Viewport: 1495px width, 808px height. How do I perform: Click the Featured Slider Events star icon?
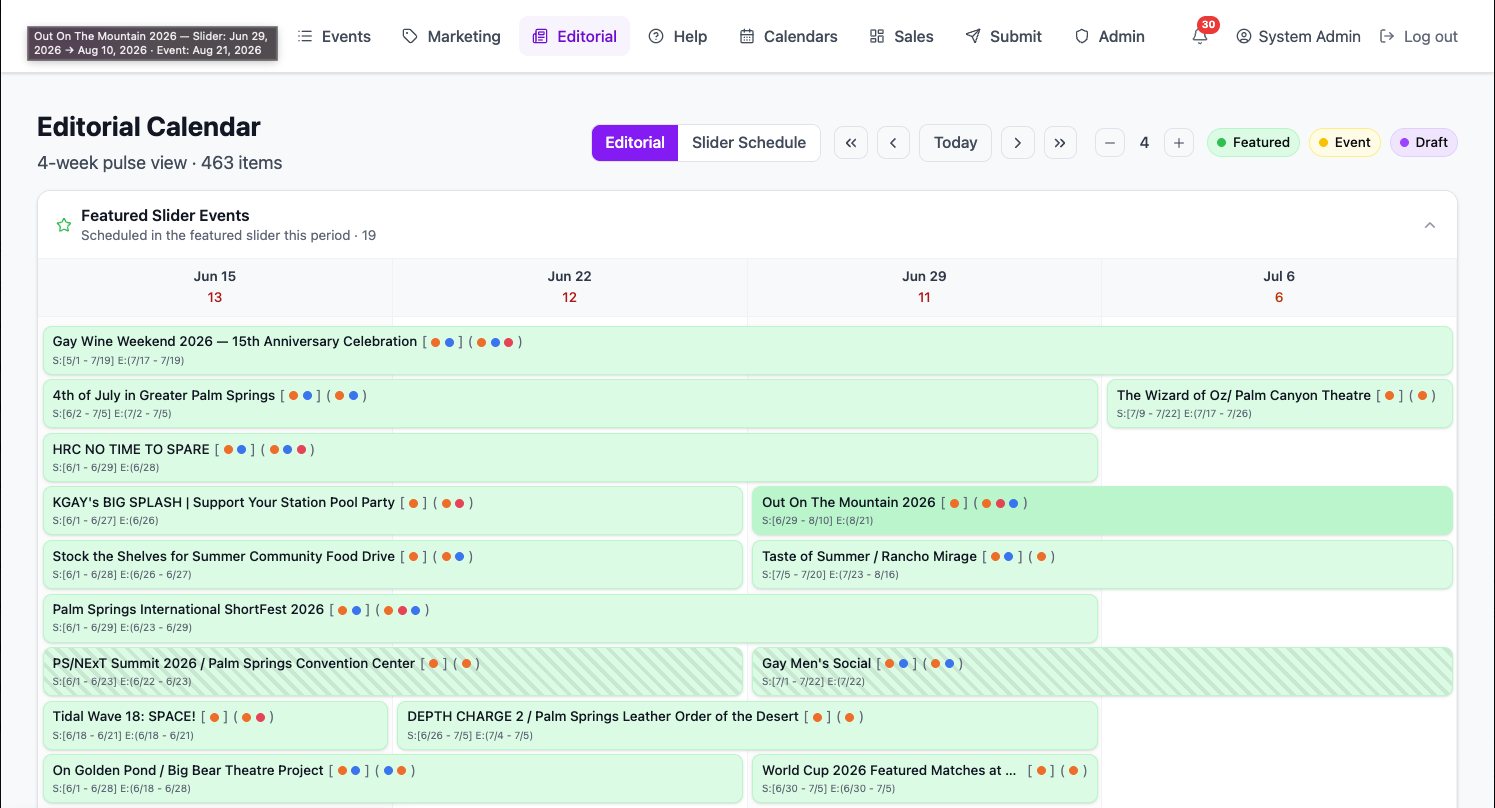click(64, 225)
